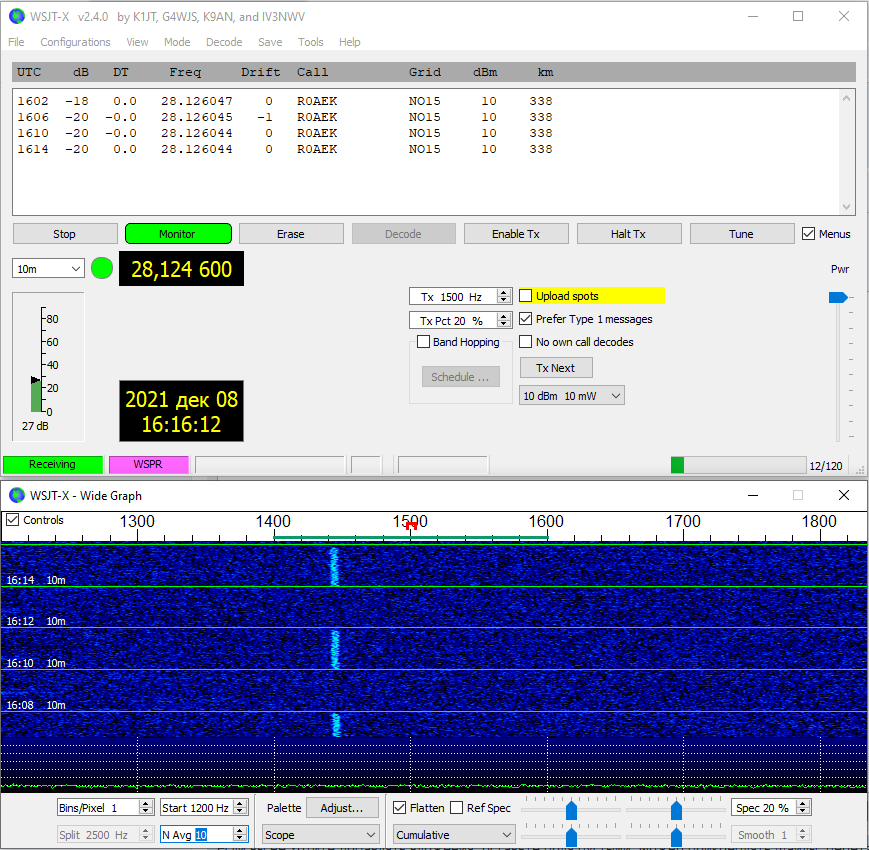Uncheck the Menus checkbox
869x850 pixels.
809,234
